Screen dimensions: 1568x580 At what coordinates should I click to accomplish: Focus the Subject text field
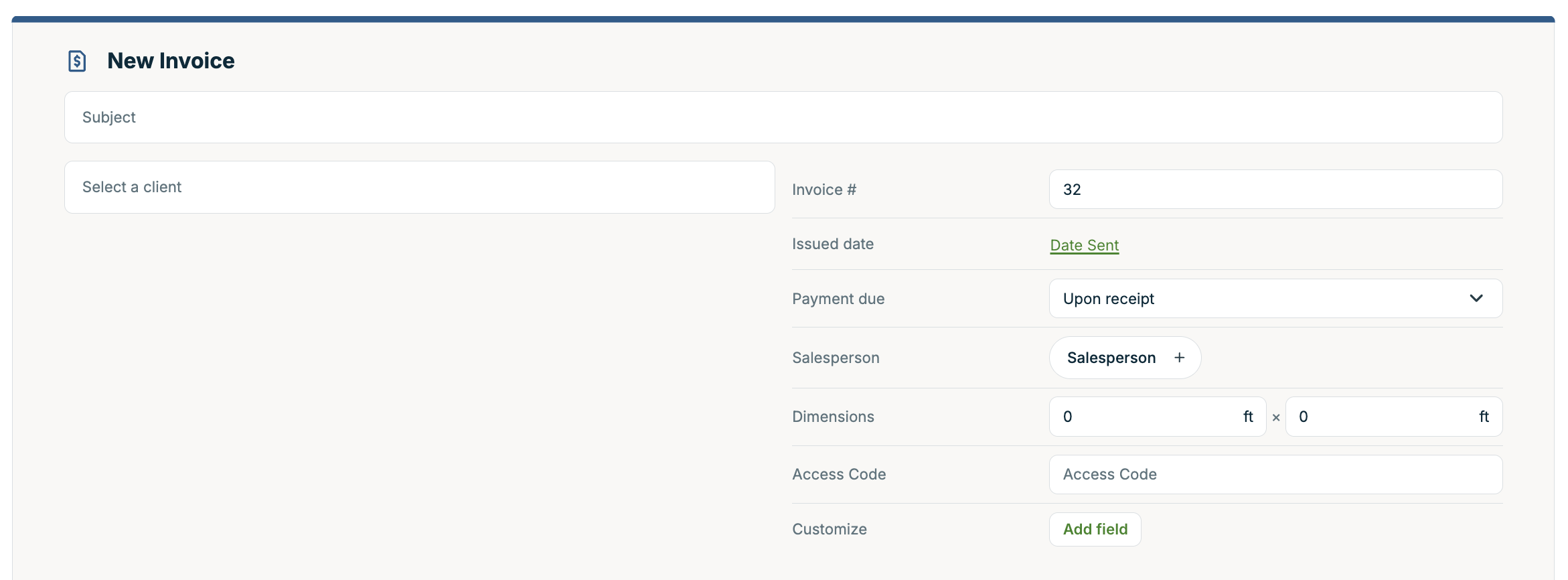pyautogui.click(x=783, y=117)
